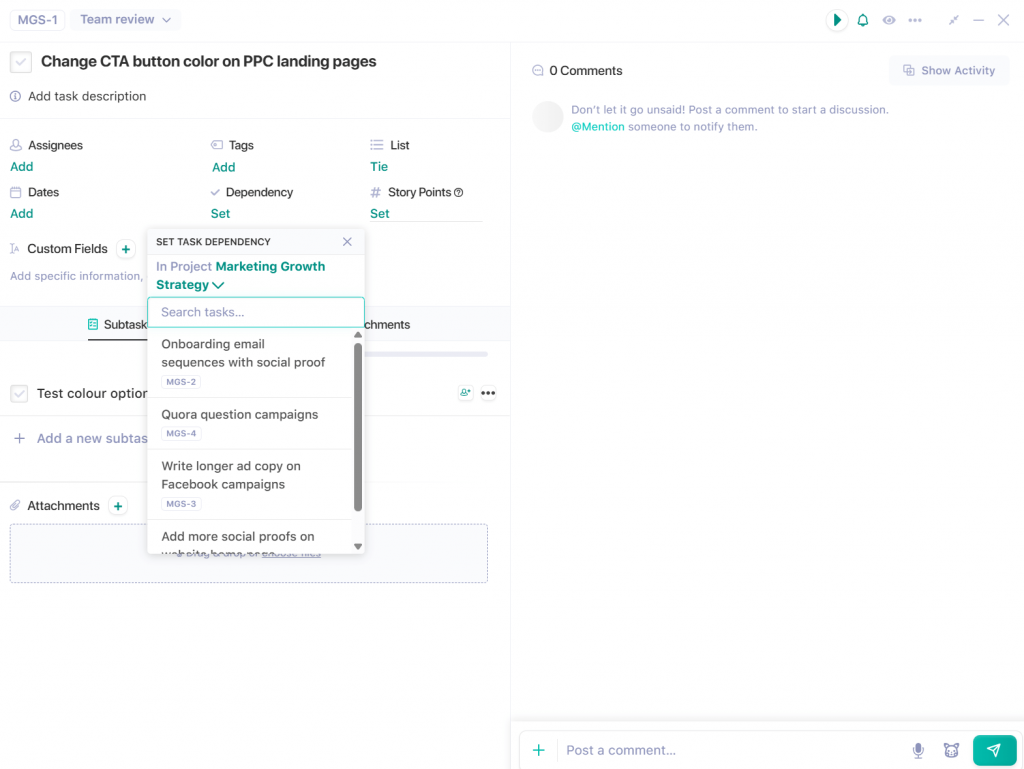The image size is (1024, 769).
Task: Add tags to the task
Action: [223, 167]
